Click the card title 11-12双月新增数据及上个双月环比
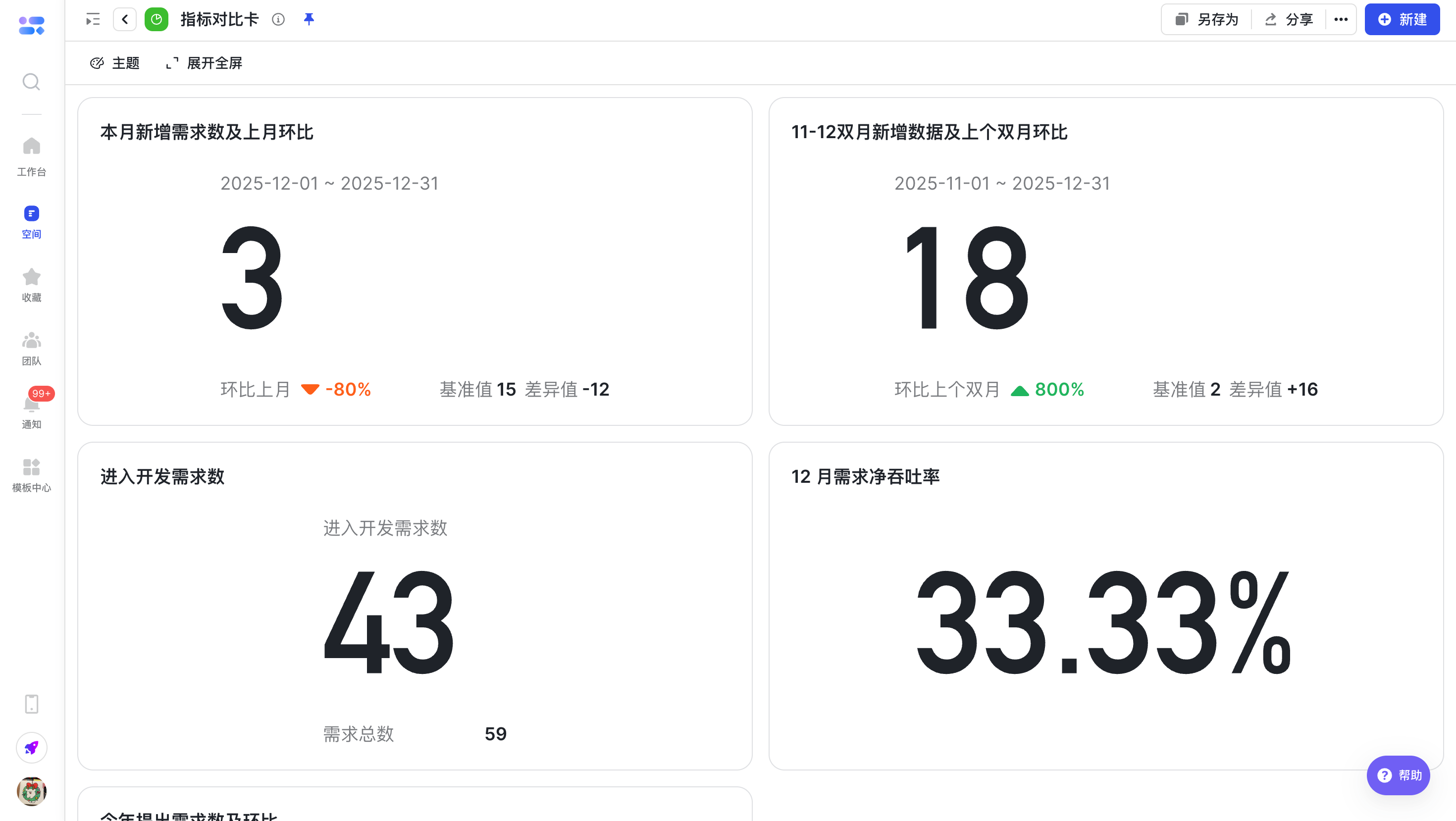Screen dimensions: 1456x821 point(929,132)
